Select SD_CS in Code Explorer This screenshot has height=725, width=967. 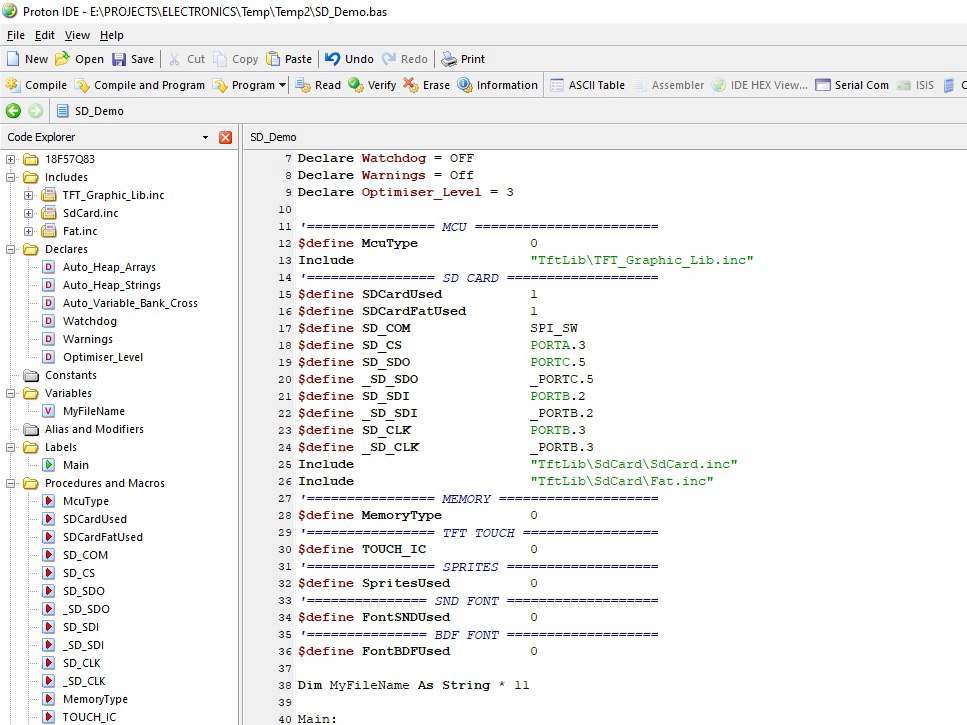(79, 573)
